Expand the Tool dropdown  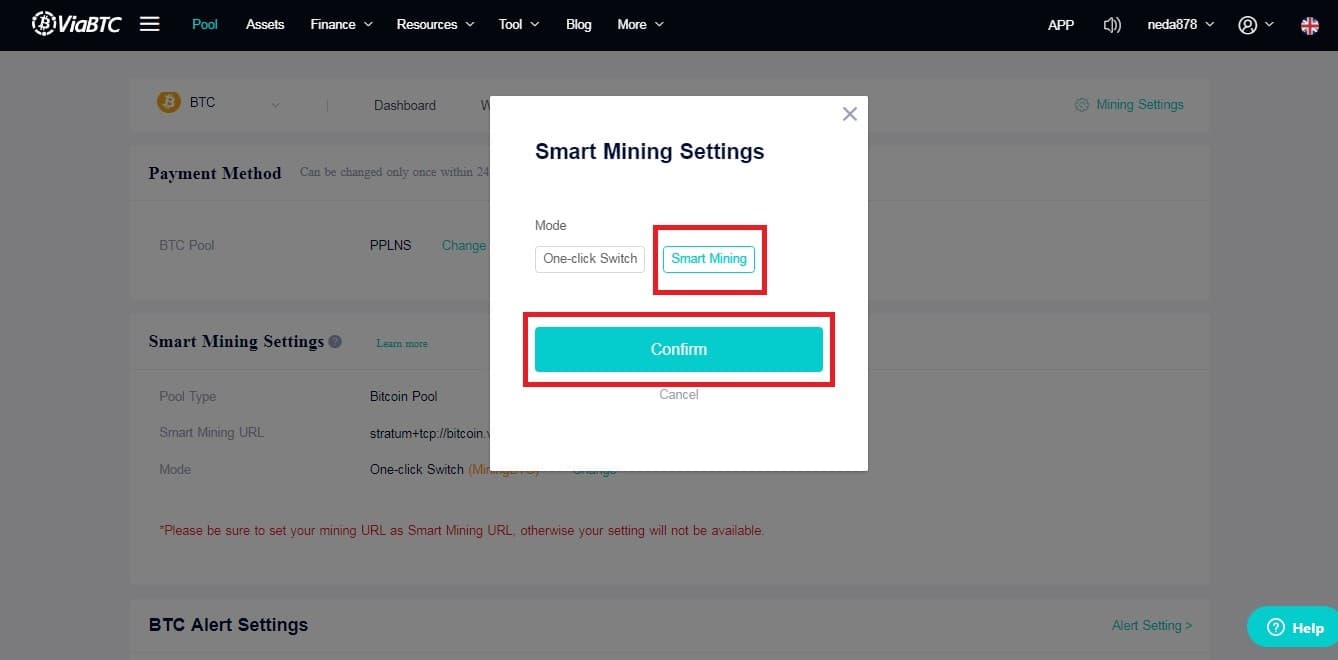[x=519, y=24]
